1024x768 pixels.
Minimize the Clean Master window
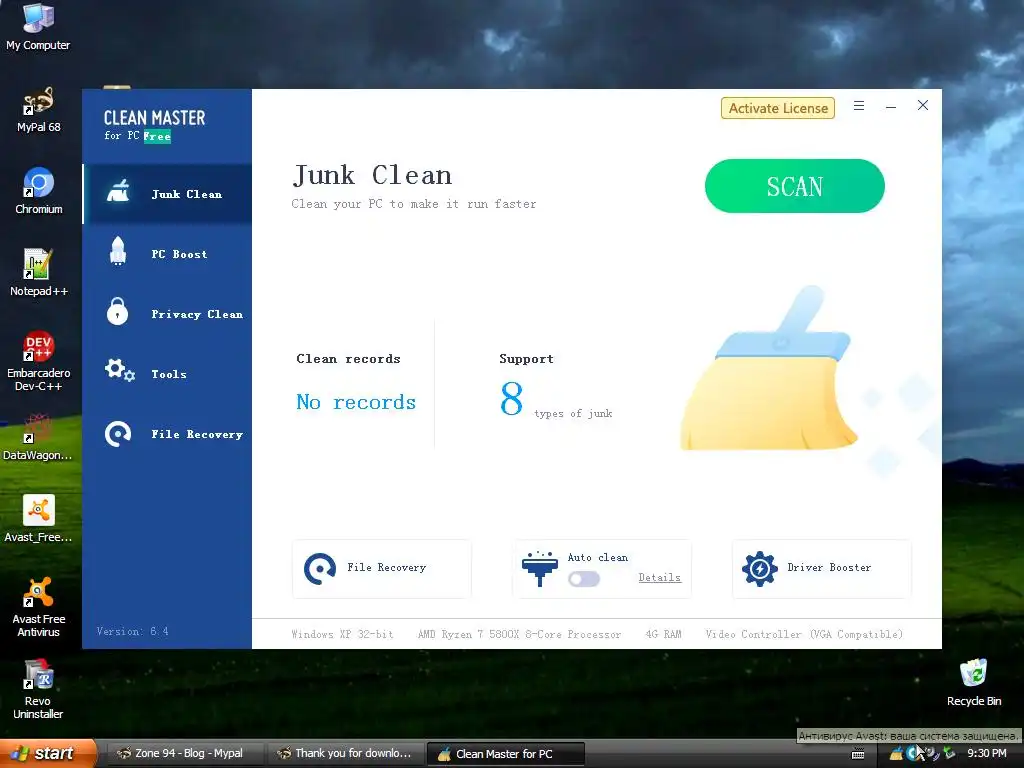[891, 106]
